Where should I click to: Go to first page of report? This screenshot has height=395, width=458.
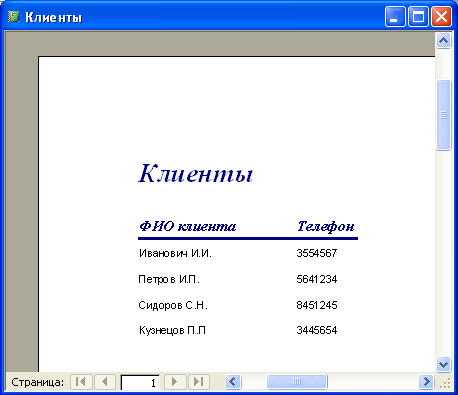[81, 382]
